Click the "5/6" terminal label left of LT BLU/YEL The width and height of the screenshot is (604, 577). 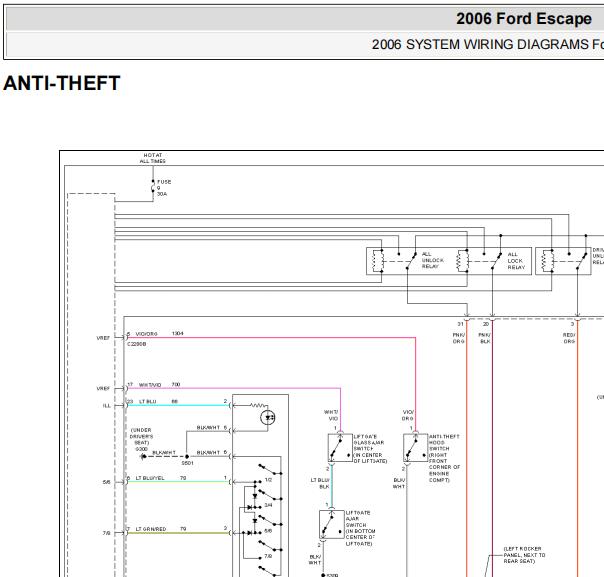point(106,482)
